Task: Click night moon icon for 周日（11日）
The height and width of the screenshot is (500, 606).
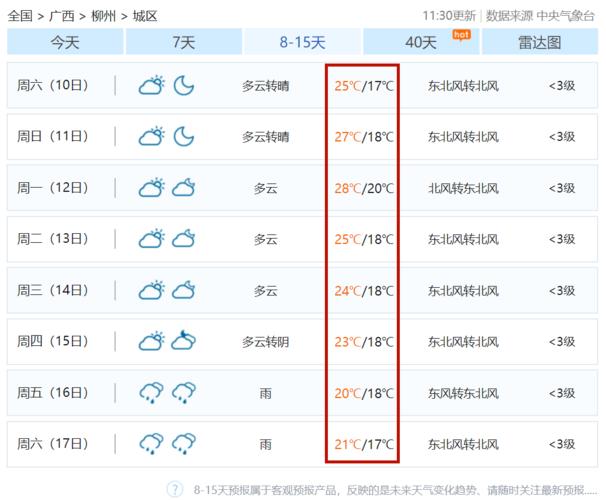Action: (184, 136)
